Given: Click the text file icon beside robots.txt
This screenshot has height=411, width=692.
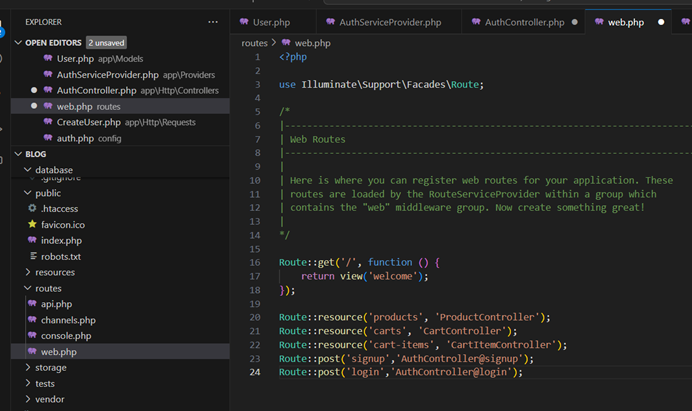Looking at the screenshot, I should pyautogui.click(x=33, y=256).
